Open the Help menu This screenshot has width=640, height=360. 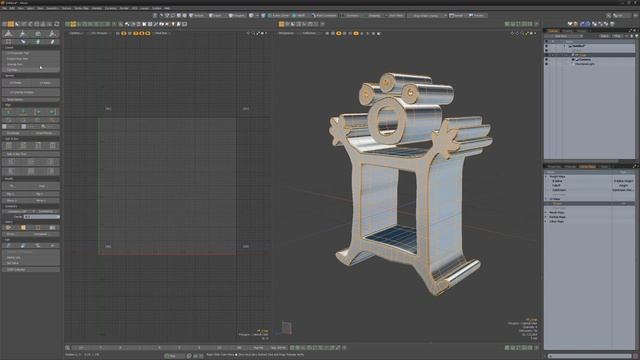167,8
